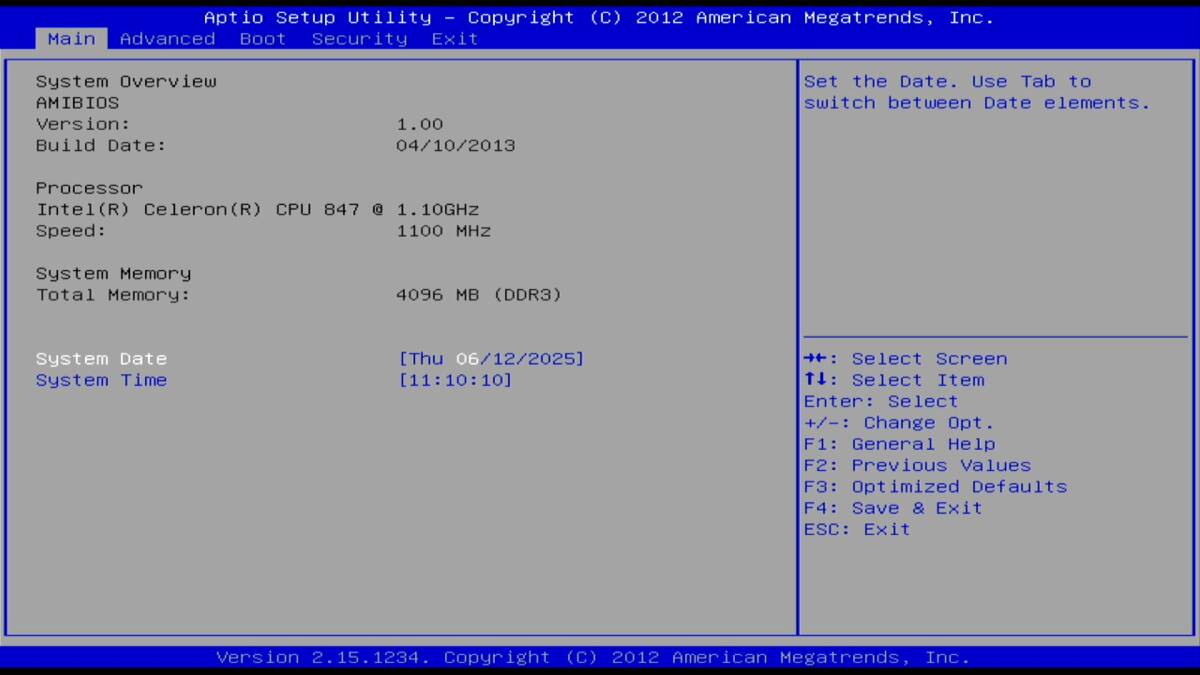This screenshot has width=1200, height=675.
Task: Click the version value 1.00
Action: click(420, 124)
